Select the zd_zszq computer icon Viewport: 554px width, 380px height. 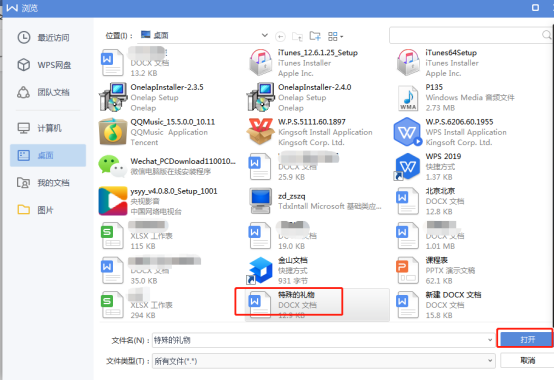(261, 201)
